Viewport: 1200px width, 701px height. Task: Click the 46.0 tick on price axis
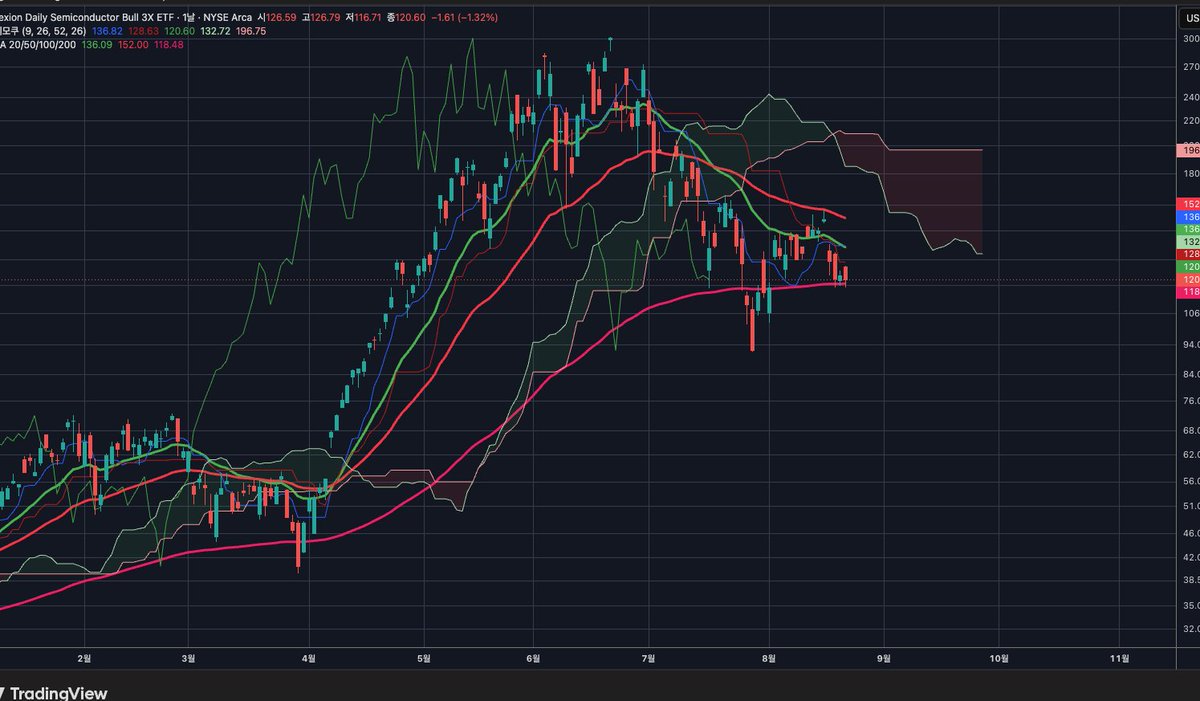pos(1191,533)
